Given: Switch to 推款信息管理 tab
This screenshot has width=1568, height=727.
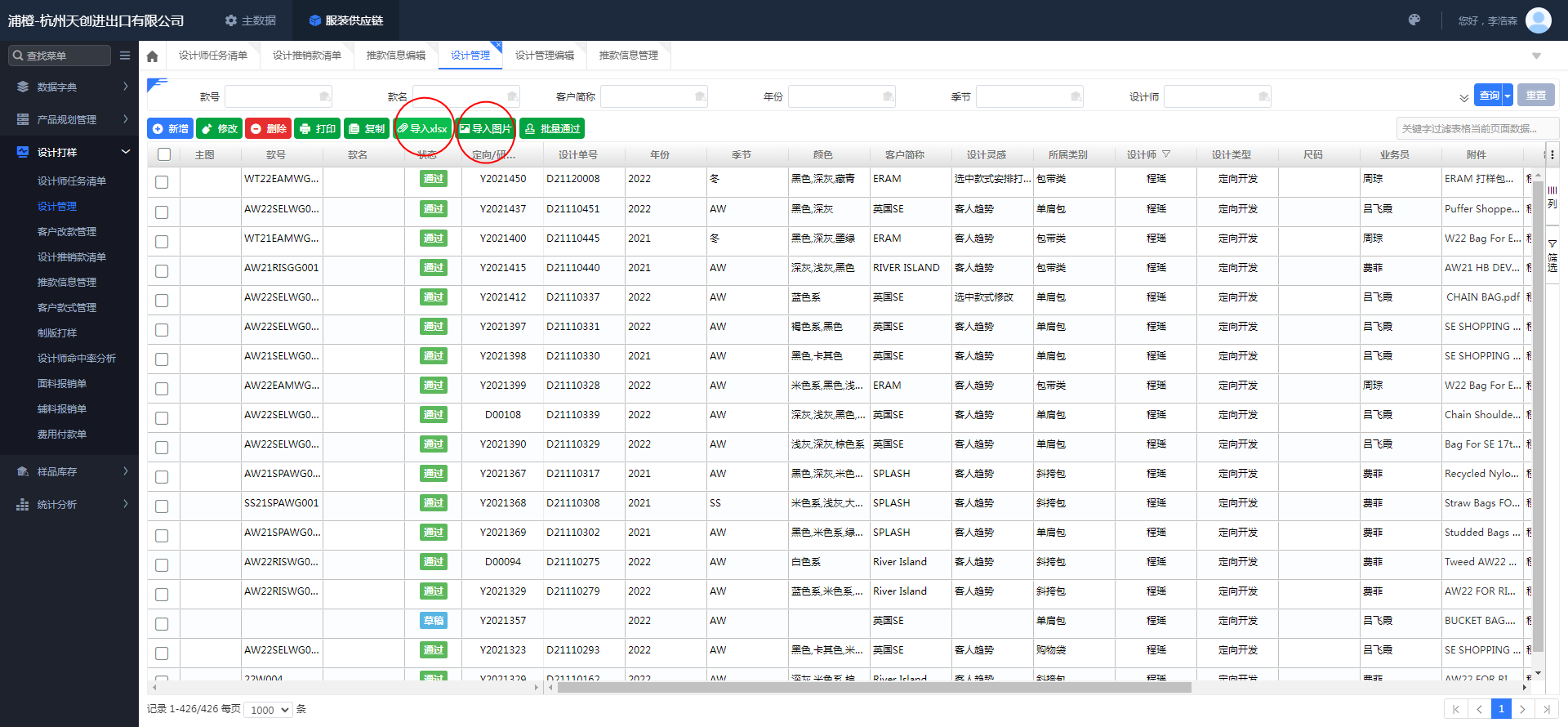Looking at the screenshot, I should pyautogui.click(x=629, y=56).
